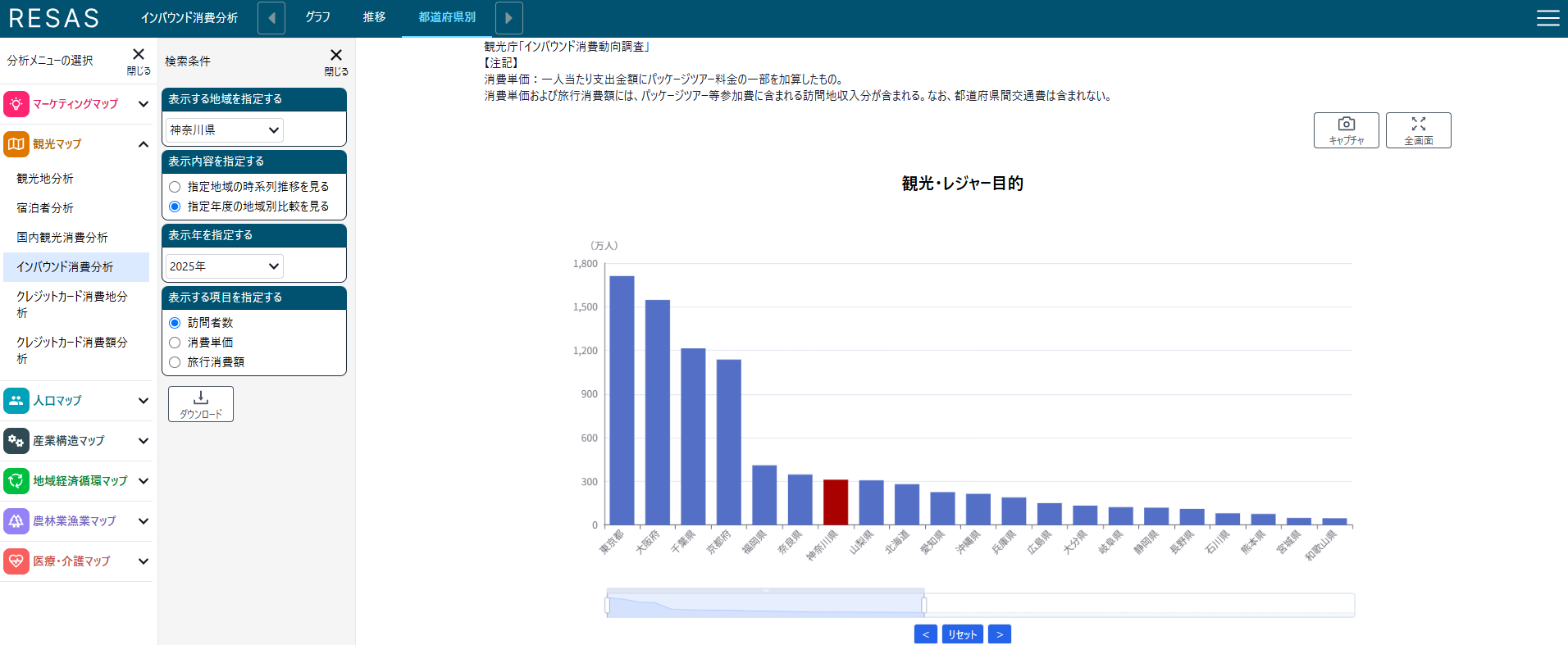Viewport: 1568px width, 645px height.
Task: Open the region dropdown showing 神奈川県
Action: point(225,130)
